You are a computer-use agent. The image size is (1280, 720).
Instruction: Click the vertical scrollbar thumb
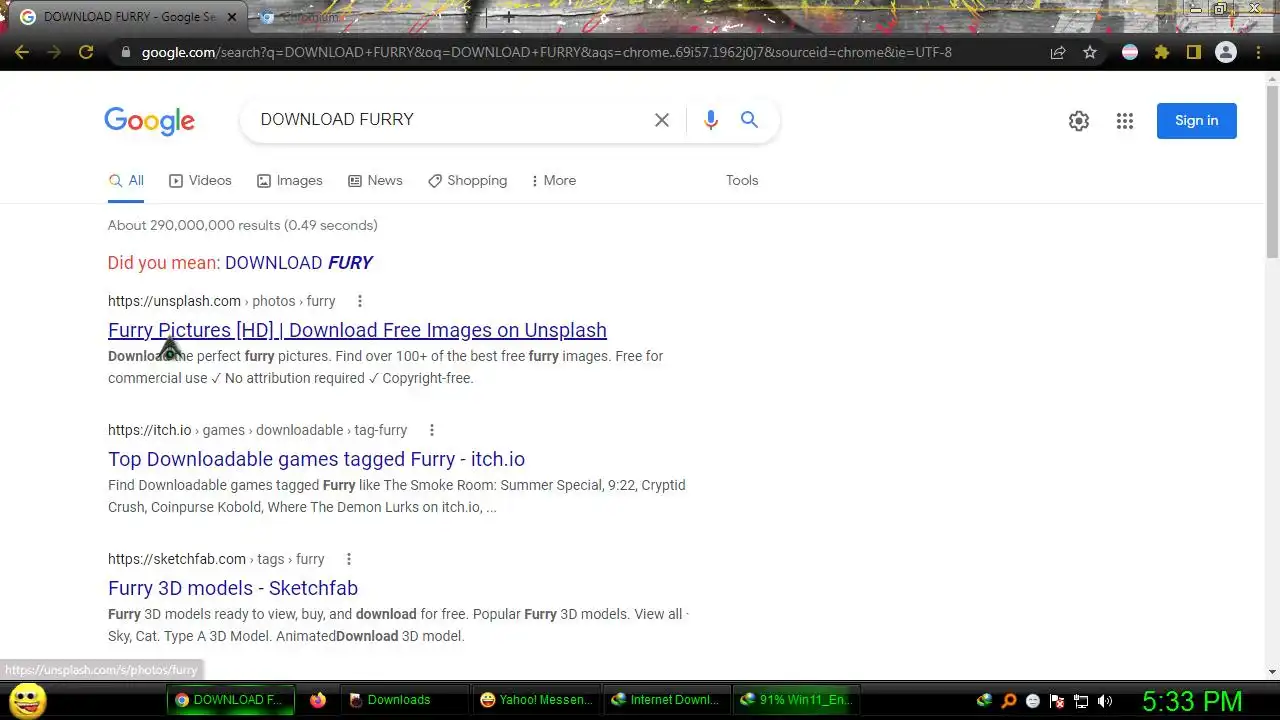coord(1272,172)
